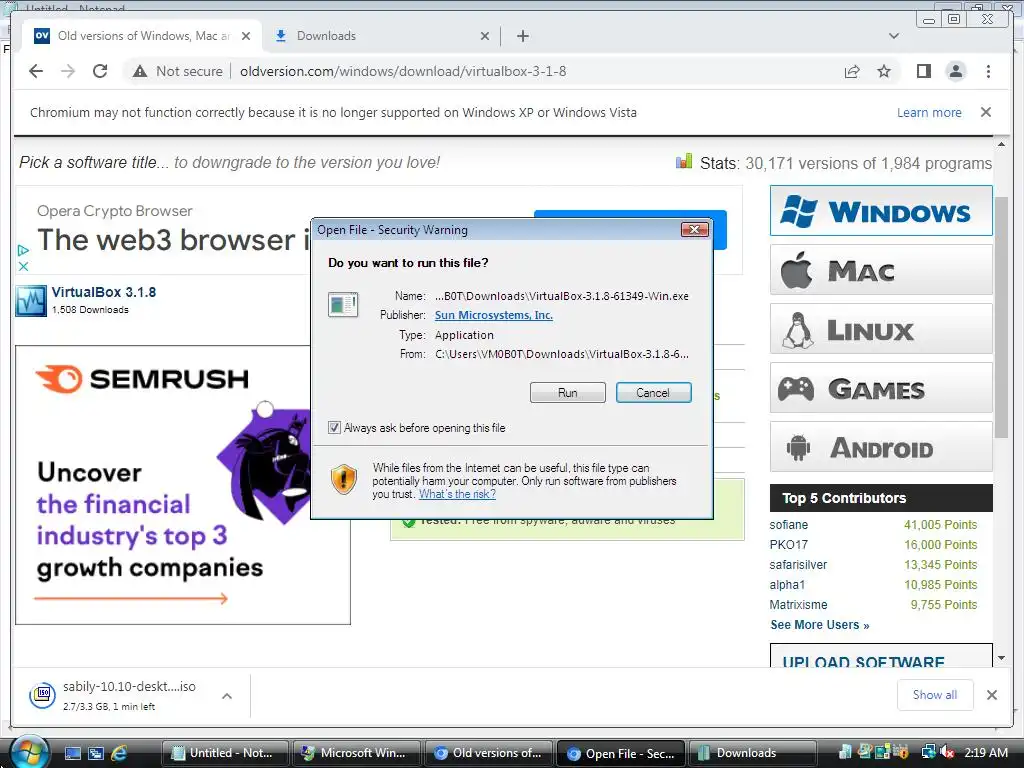Close the downloads shelf
Image resolution: width=1024 pixels, height=768 pixels.
click(991, 695)
